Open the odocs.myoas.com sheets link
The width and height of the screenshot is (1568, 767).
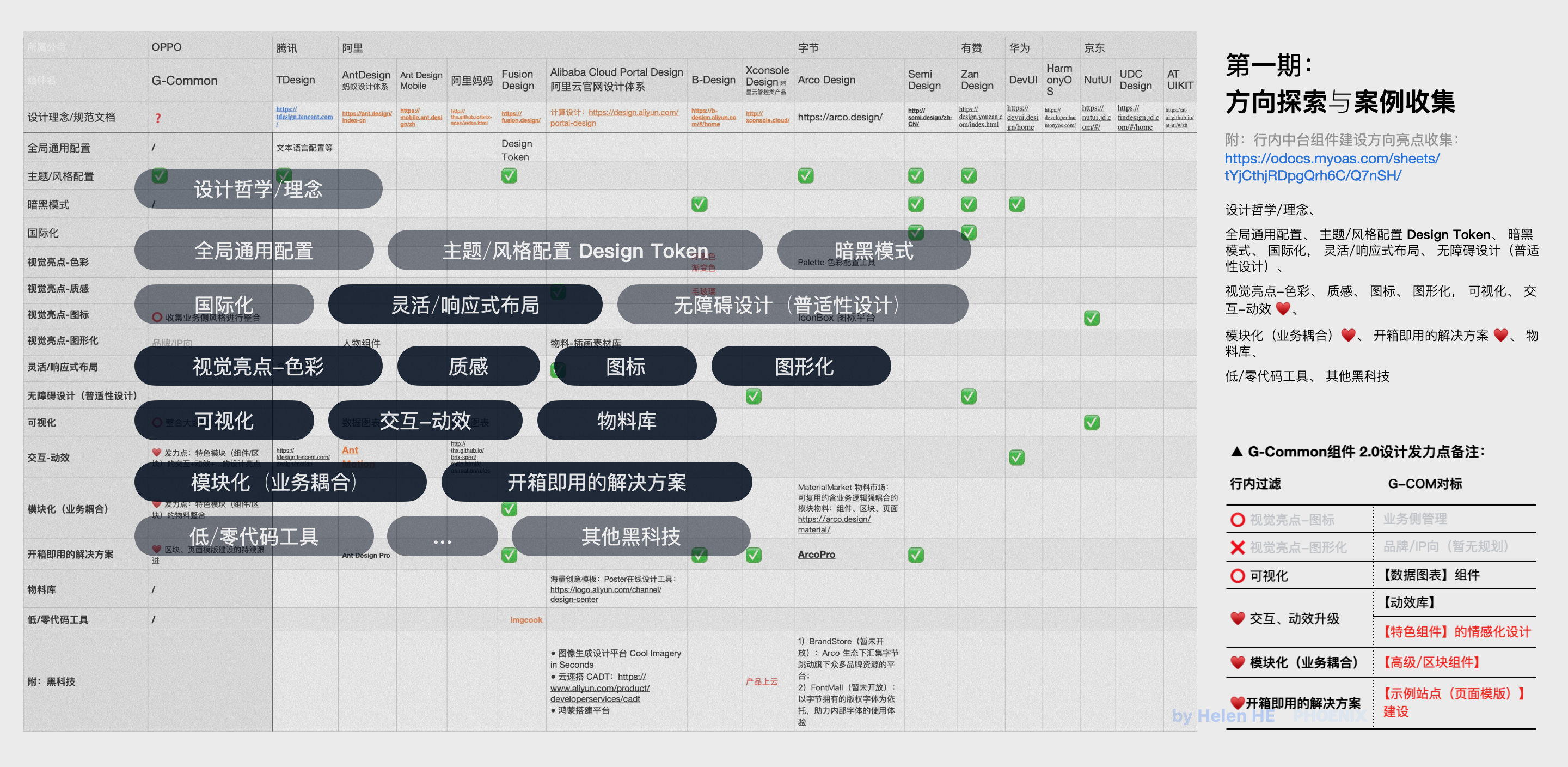pos(1332,167)
